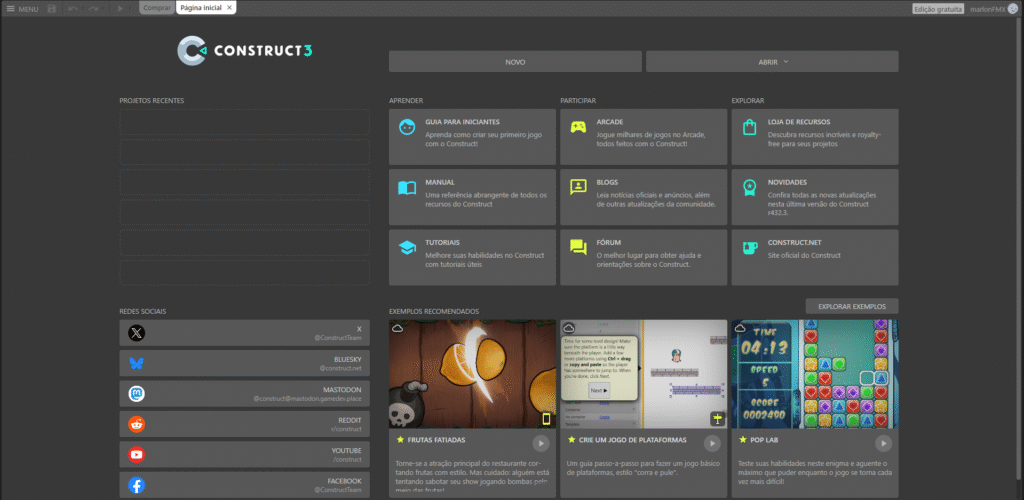Click the EXPLORAR EXEMPLOS button
The image size is (1024, 500).
click(852, 306)
